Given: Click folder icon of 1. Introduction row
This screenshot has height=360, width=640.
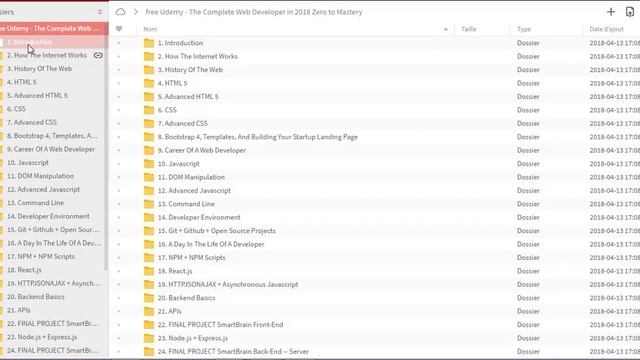Looking at the screenshot, I should [149, 43].
